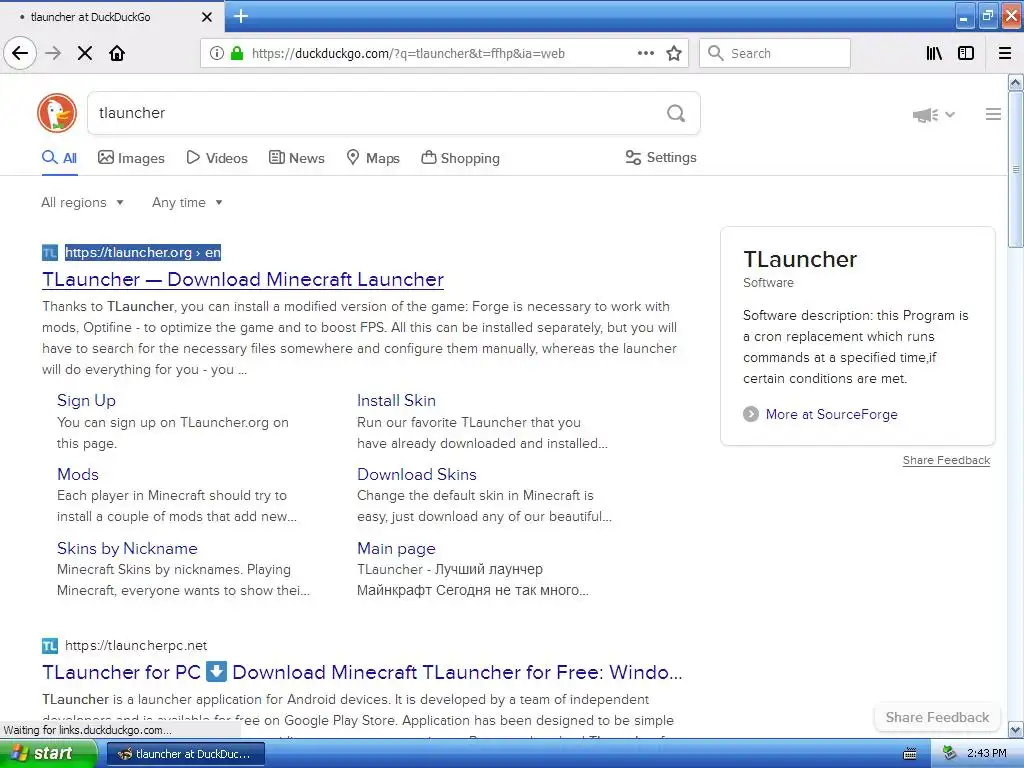Open TLauncher for PC Download result
This screenshot has height=768, width=1024.
[x=362, y=672]
